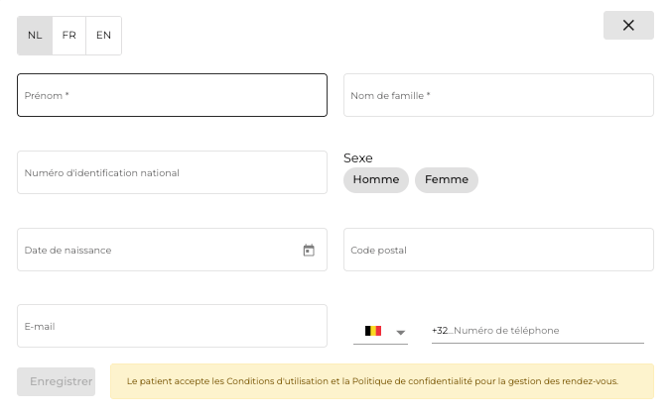Select Homme as the sex
The height and width of the screenshot is (413, 670).
tap(376, 180)
